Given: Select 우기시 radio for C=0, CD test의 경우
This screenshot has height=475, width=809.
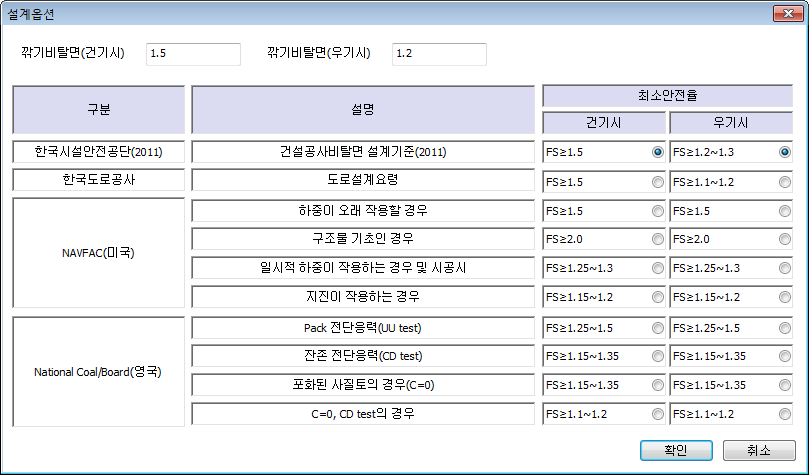Looking at the screenshot, I should (x=785, y=414).
